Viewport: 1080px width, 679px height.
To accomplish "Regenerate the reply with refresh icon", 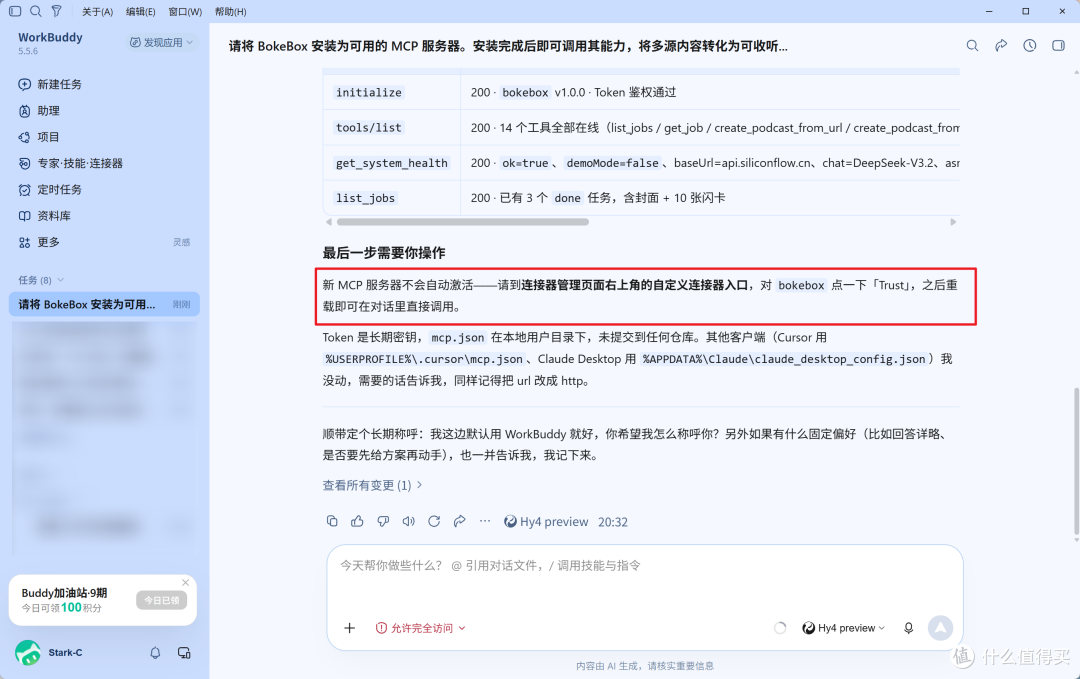I will [434, 521].
